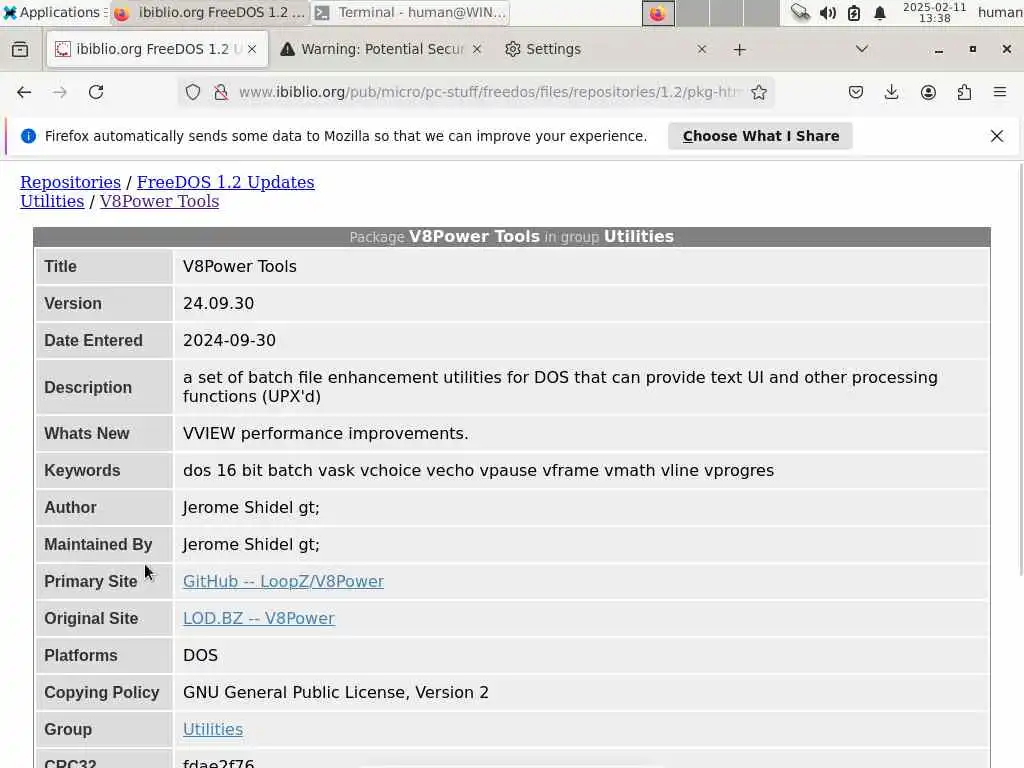Switch to Terminal window in the taskbar
This screenshot has height=768, width=1024.
pos(410,12)
